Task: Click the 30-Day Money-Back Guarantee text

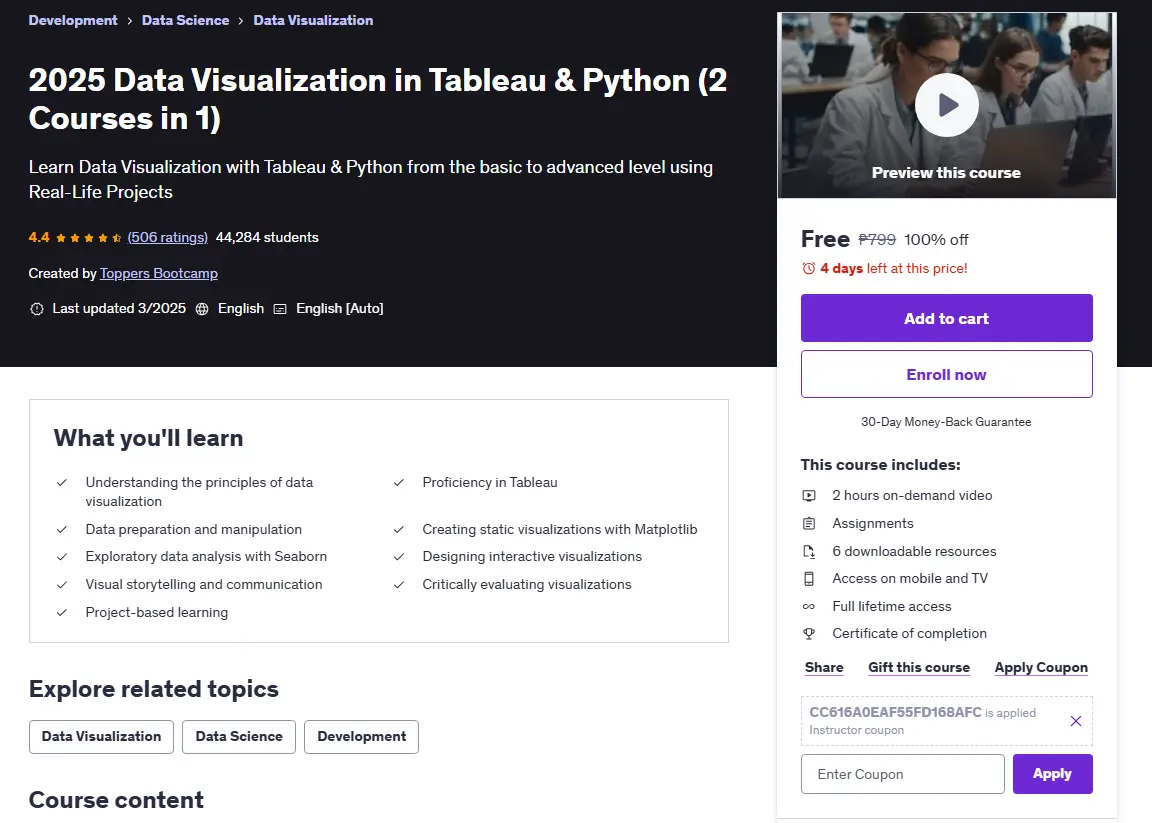Action: click(946, 422)
